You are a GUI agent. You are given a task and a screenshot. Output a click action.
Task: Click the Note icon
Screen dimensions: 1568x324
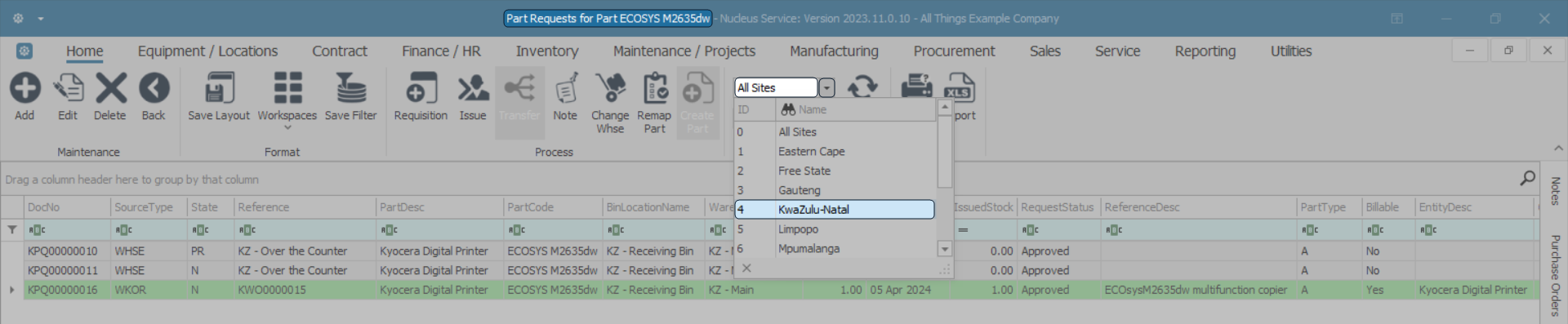click(565, 88)
